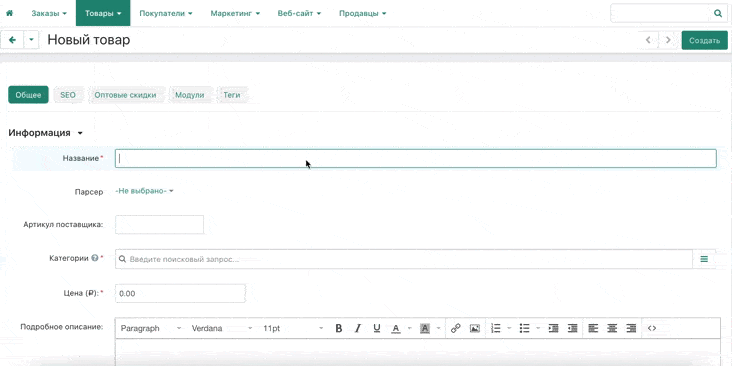The width and height of the screenshot is (732, 366).
Task: Toggle bold formatting in the editor
Action: click(x=339, y=328)
